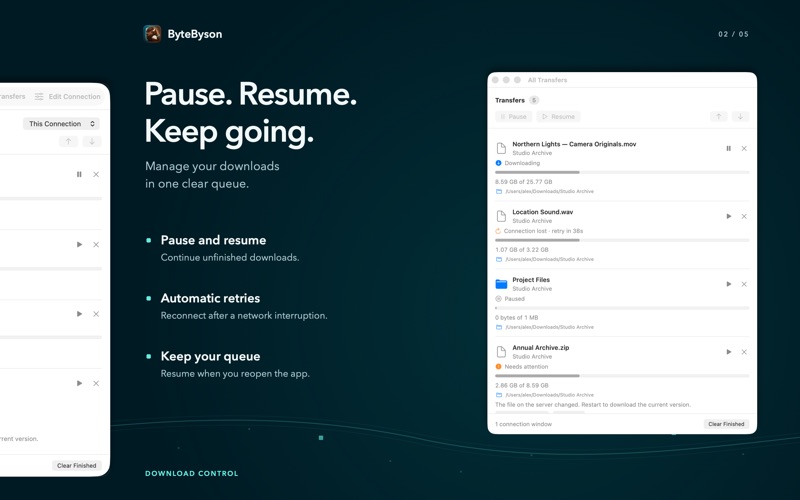The width and height of the screenshot is (800, 500).
Task: Remove Project Files with its X icon
Action: pos(744,284)
